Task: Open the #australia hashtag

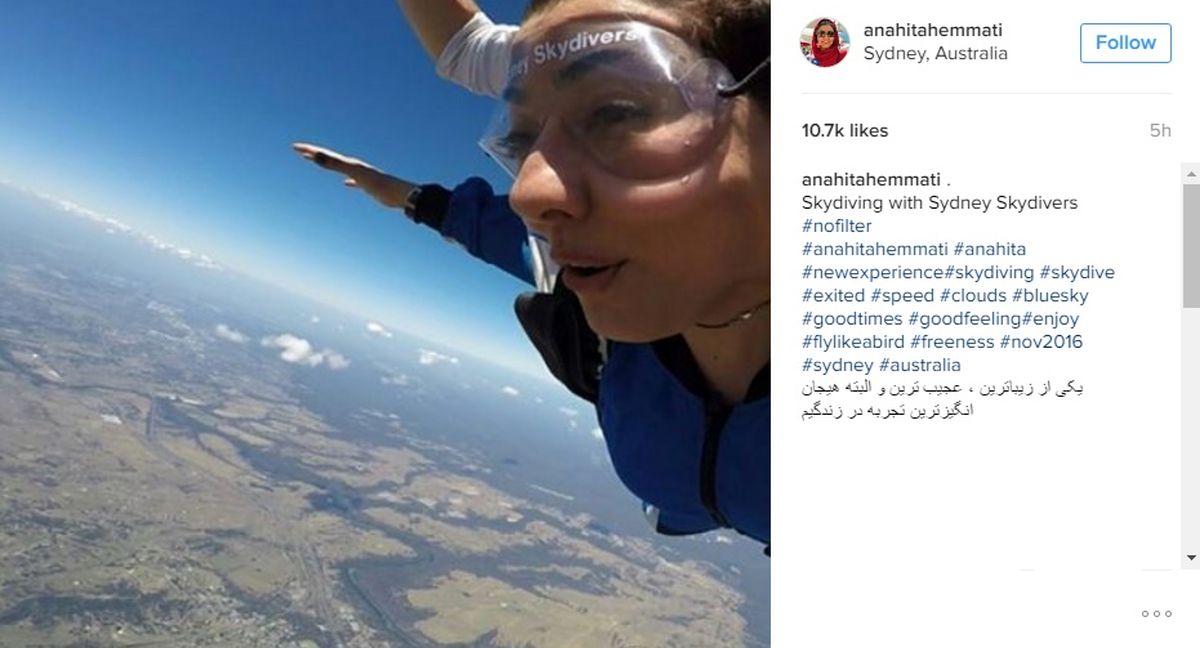Action: point(920,365)
